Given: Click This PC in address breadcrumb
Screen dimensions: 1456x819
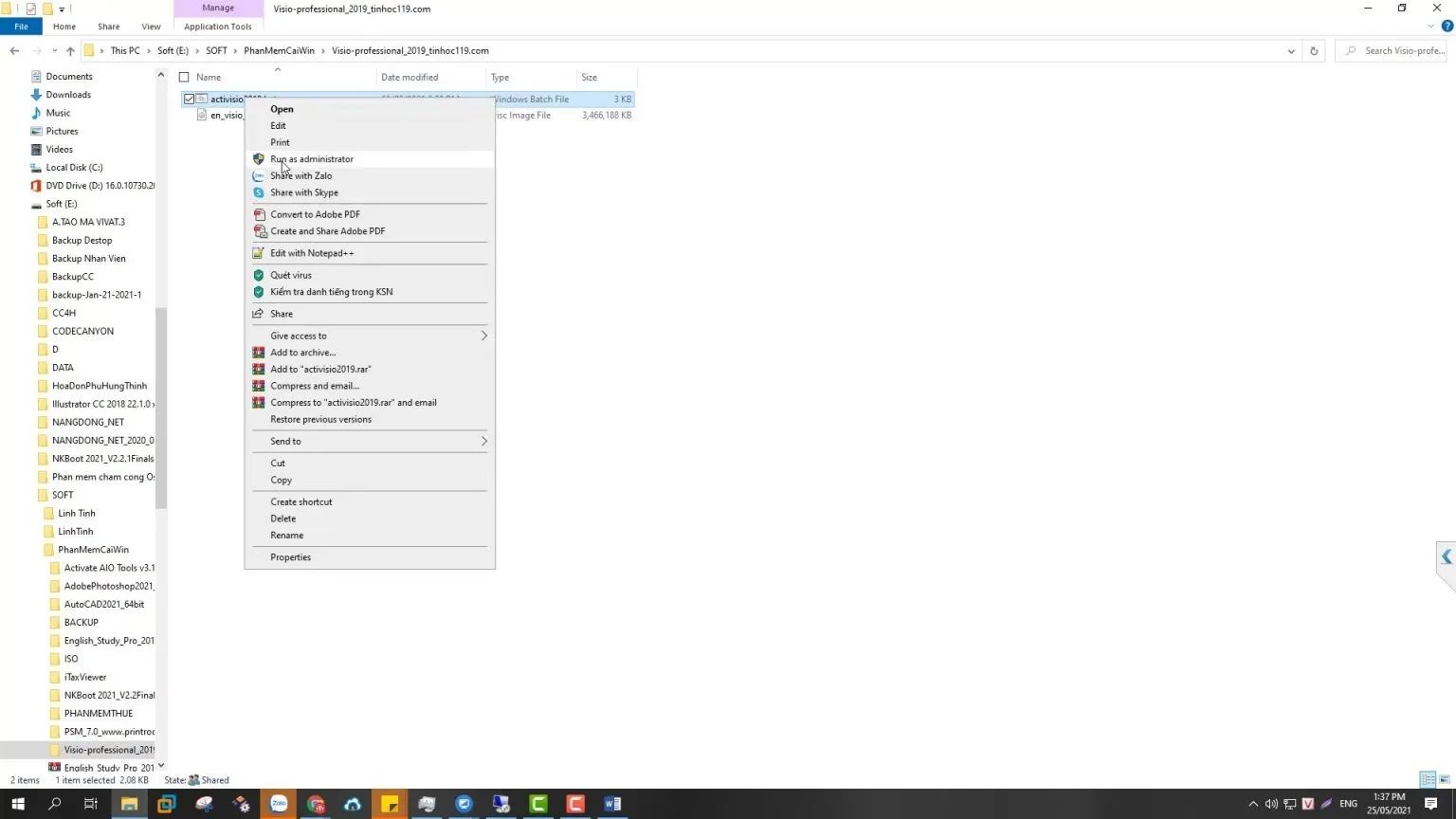Looking at the screenshot, I should coord(125,51).
